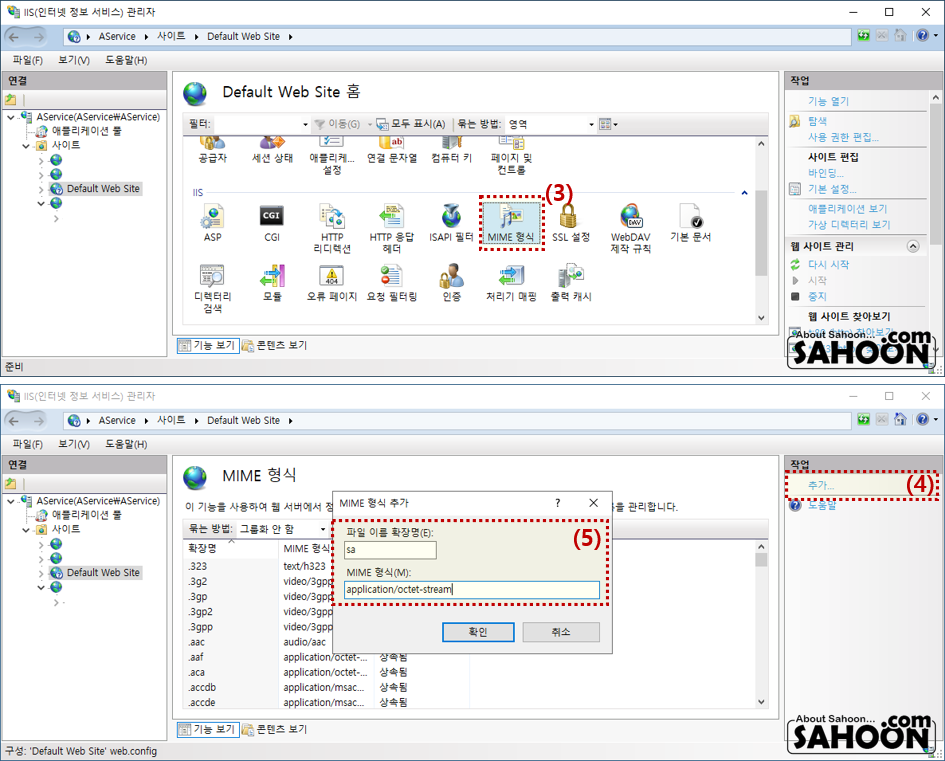Click the 파일 이름 확장명 input field

click(x=390, y=550)
